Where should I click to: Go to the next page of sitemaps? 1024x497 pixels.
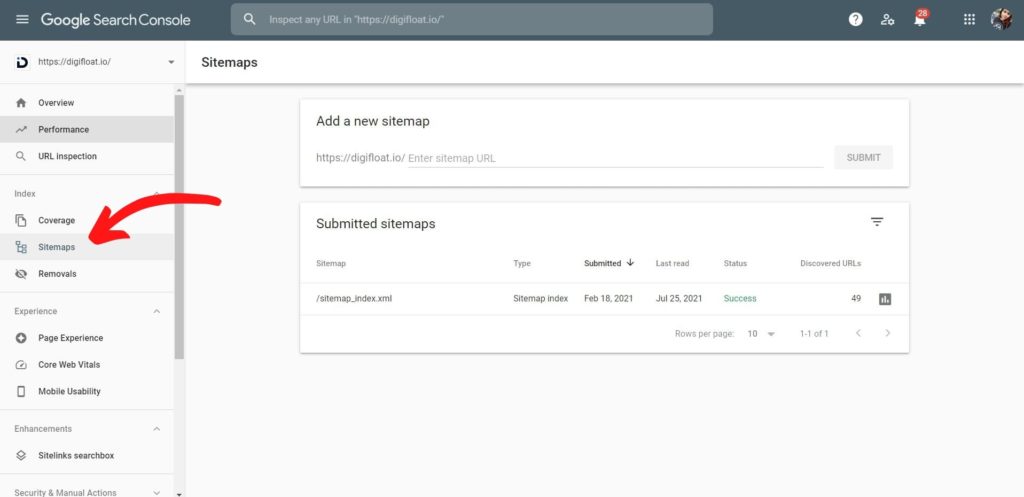pyautogui.click(x=888, y=333)
